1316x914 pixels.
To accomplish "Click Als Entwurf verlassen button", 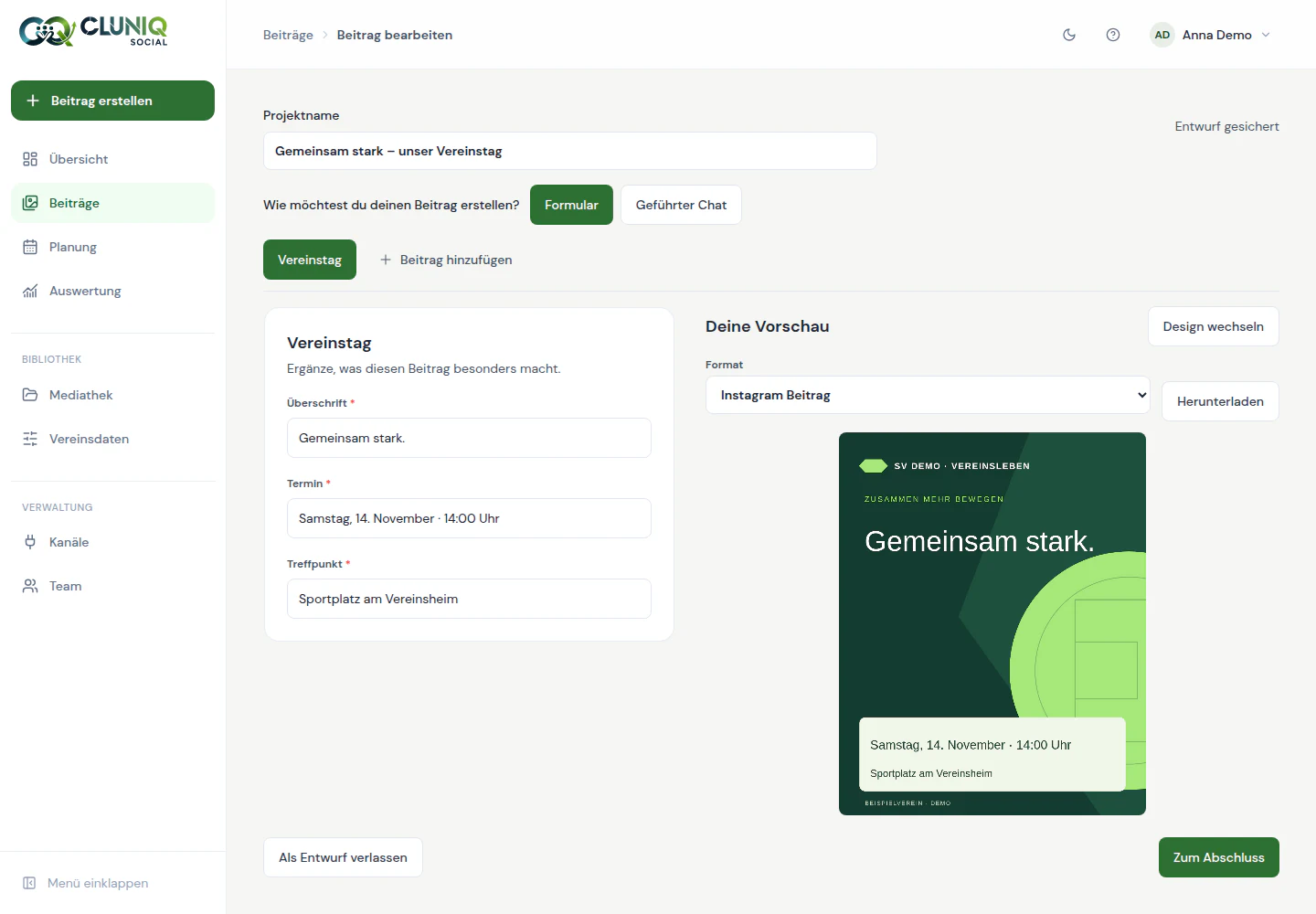I will point(343,857).
